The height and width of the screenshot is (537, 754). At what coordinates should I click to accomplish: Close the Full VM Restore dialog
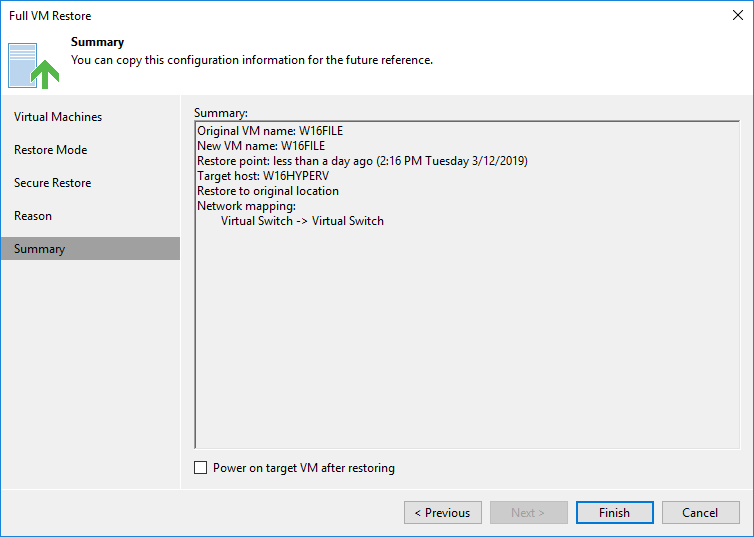pos(738,15)
